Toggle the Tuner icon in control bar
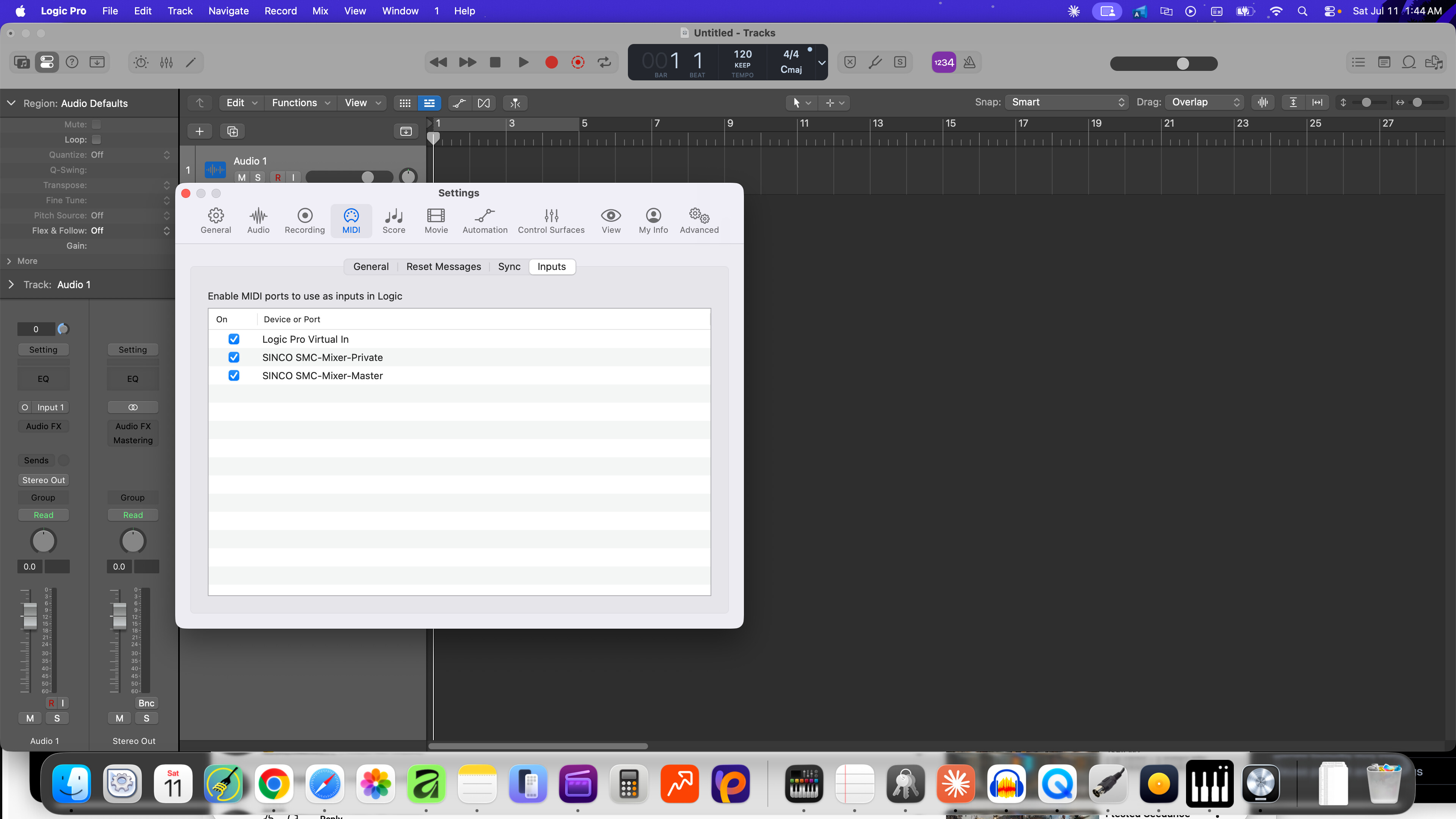The height and width of the screenshot is (819, 1456). coord(875,62)
